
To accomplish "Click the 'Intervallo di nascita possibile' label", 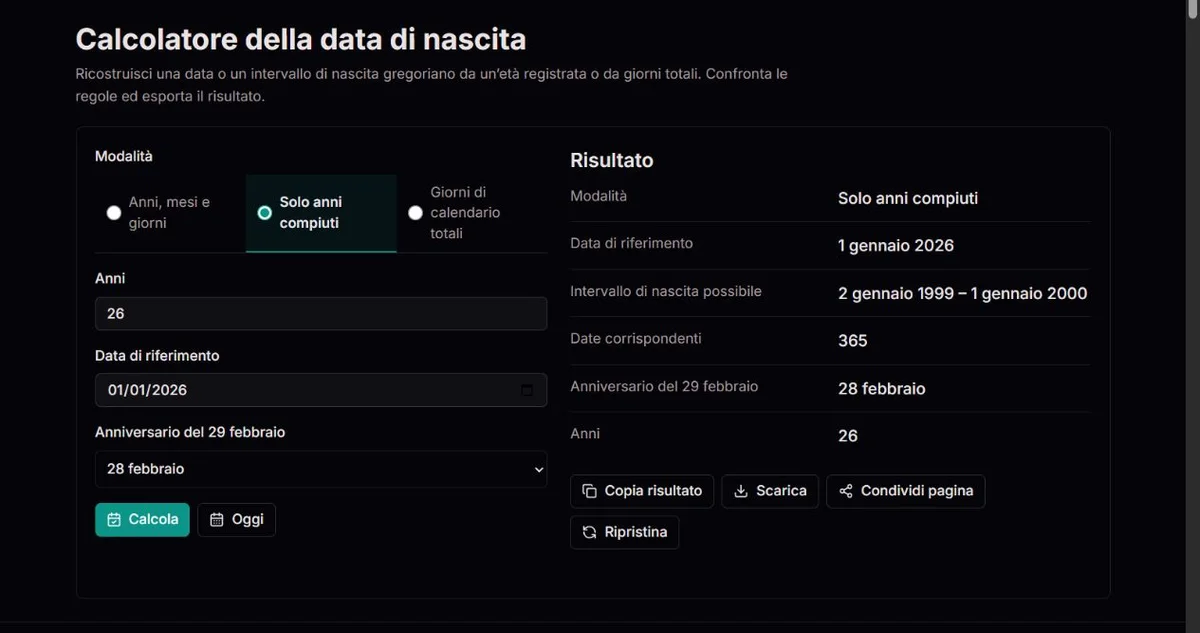I will (666, 291).
